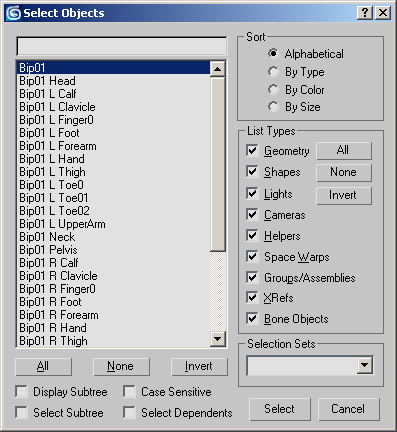Image resolution: width=397 pixels, height=432 pixels.
Task: Click None button in List Types
Action: [344, 172]
